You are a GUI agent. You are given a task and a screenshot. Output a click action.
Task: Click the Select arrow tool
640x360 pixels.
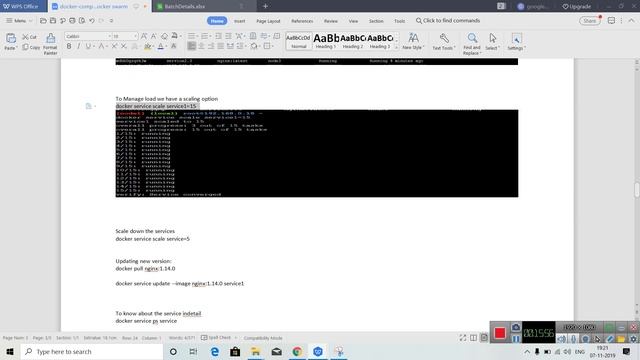(x=493, y=38)
